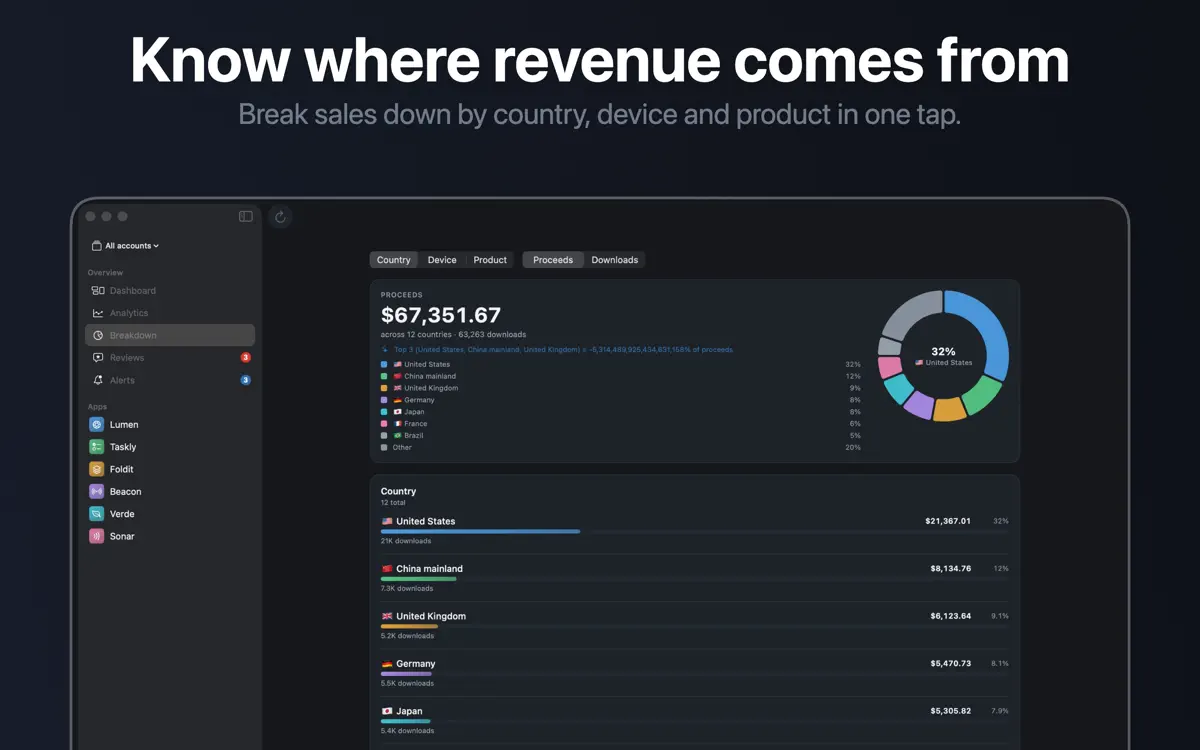Switch to the Device segment
The image size is (1200, 750).
442,260
